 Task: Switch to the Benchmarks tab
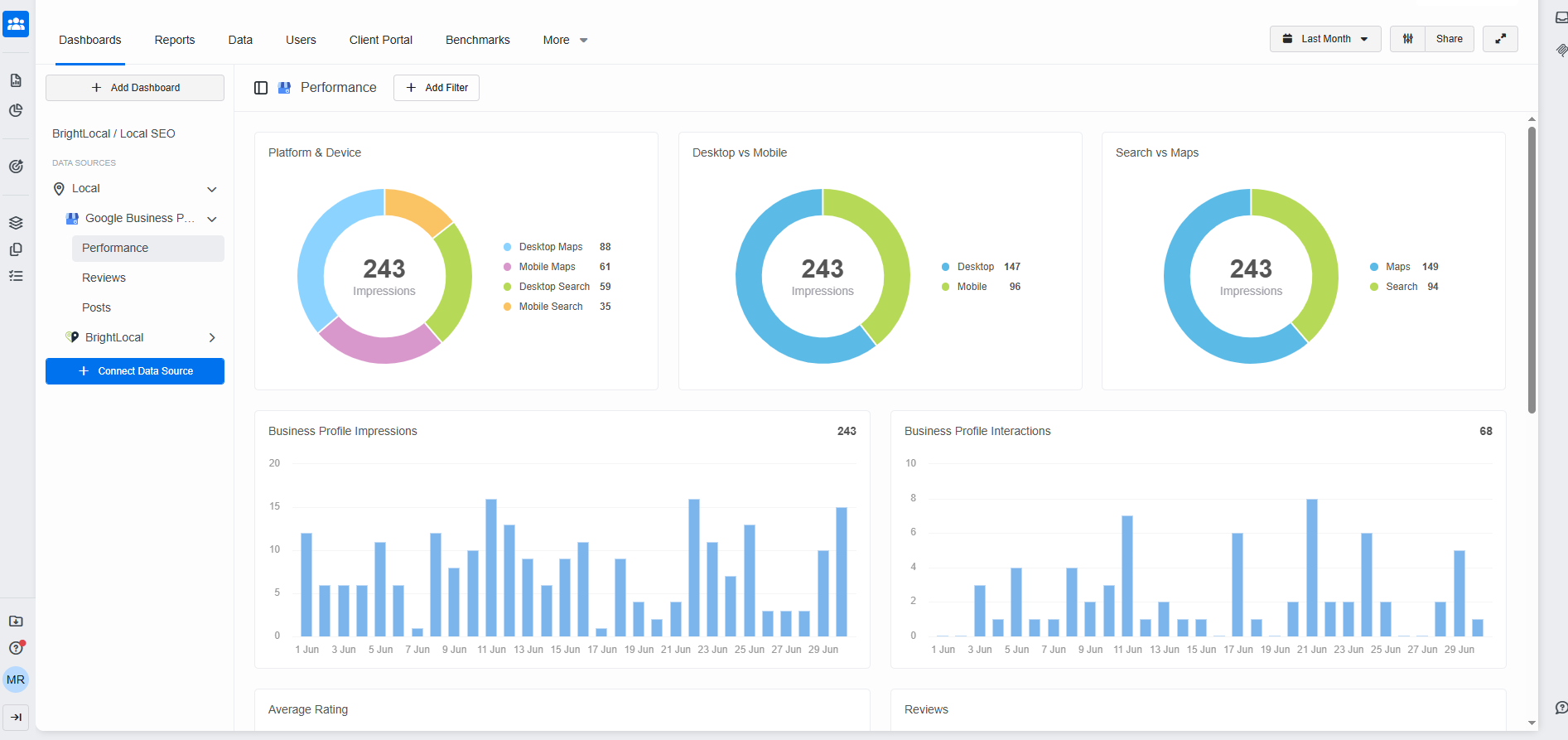click(478, 40)
